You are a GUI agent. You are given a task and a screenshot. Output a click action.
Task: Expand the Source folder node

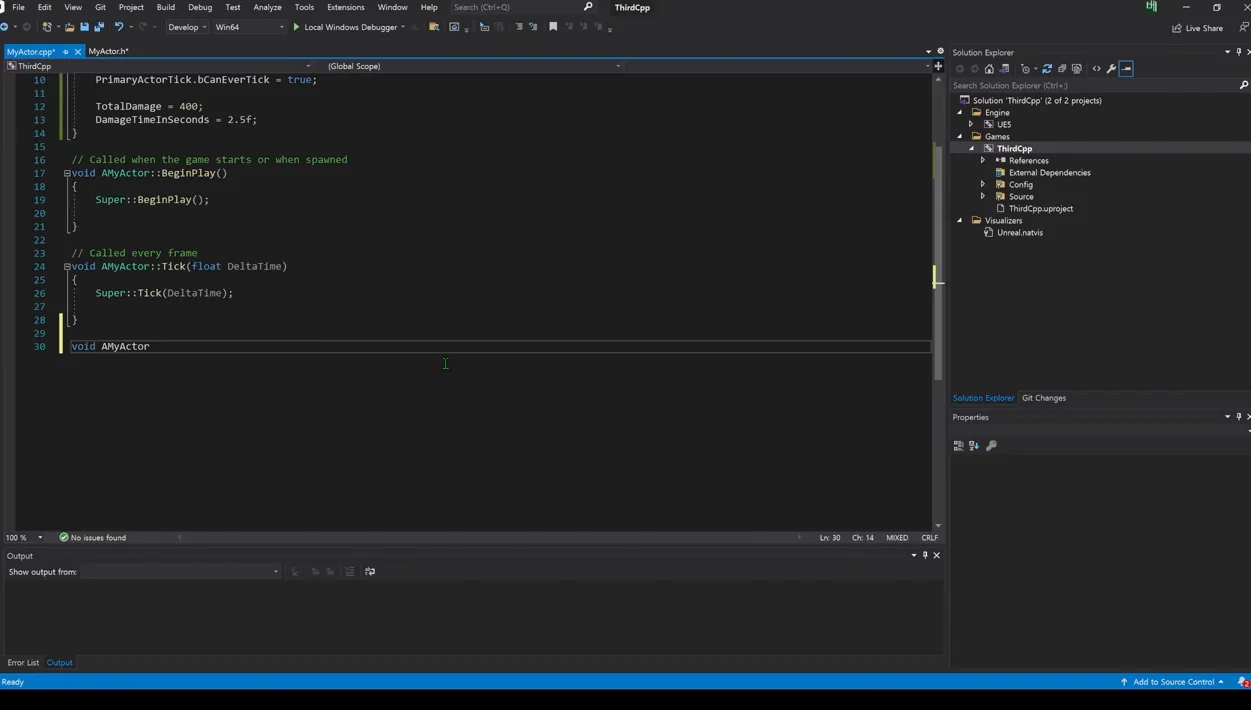click(982, 197)
